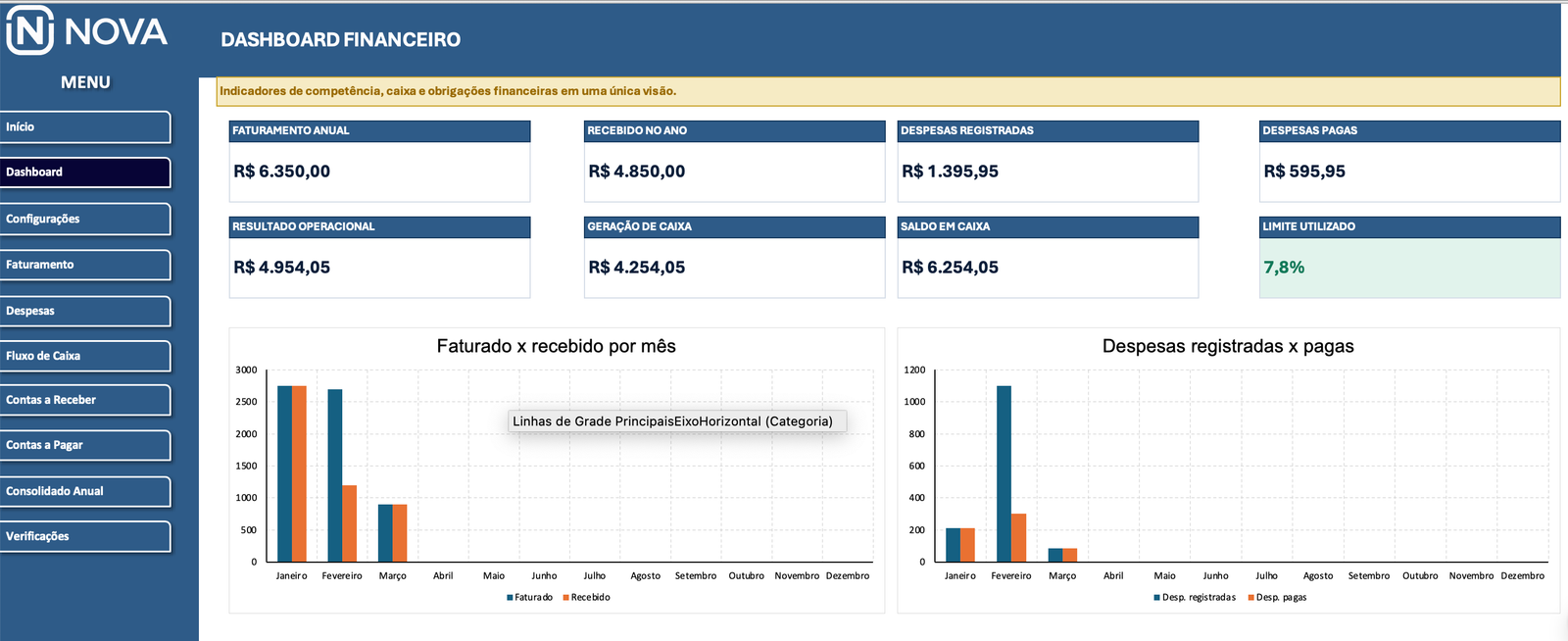The image size is (1568, 641).
Task: Click the MENU heading in sidebar
Action: tap(85, 83)
